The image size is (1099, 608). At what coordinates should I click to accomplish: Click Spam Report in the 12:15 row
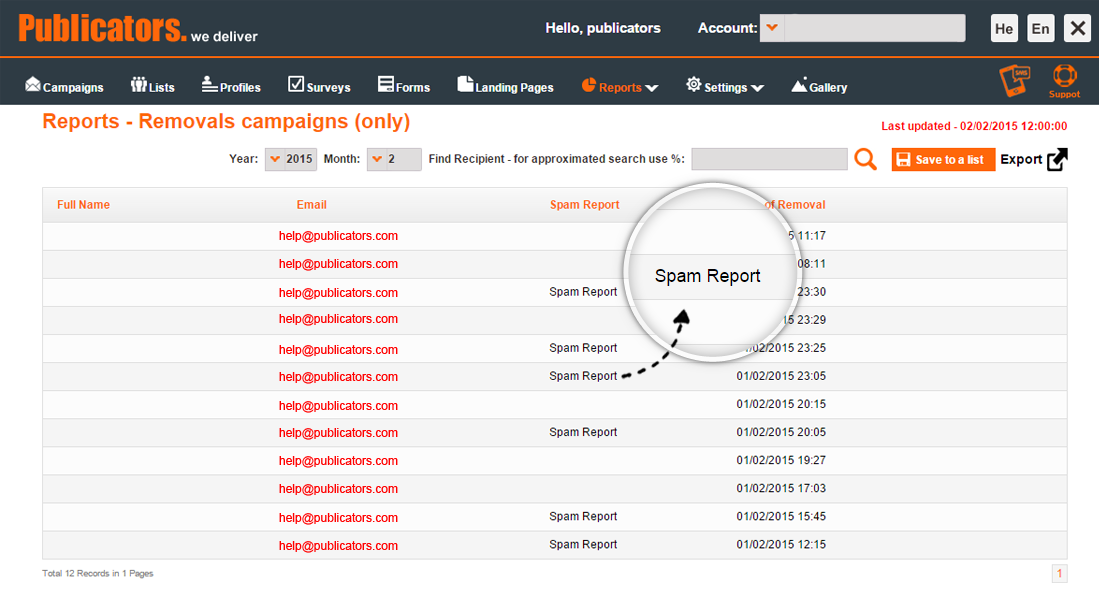583,544
